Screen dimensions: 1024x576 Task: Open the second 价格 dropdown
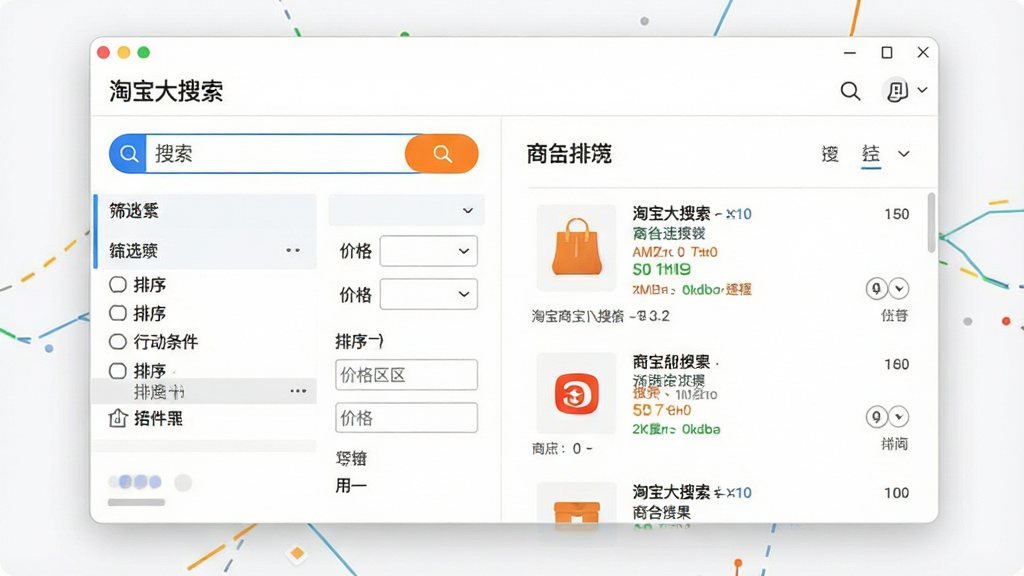(x=428, y=294)
